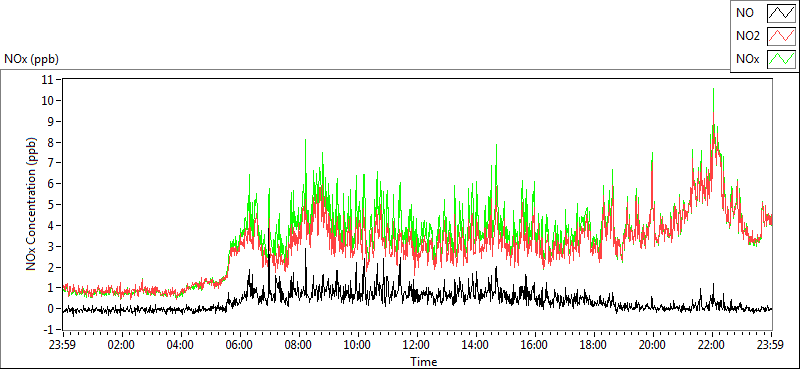
Task: Click the NOx Concentration (ppb) axis title
Action: [x=32, y=203]
